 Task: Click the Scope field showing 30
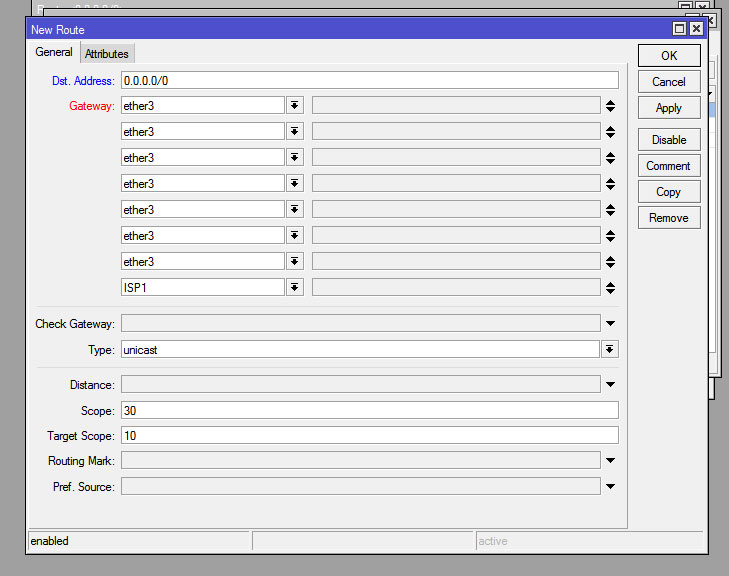tap(369, 411)
